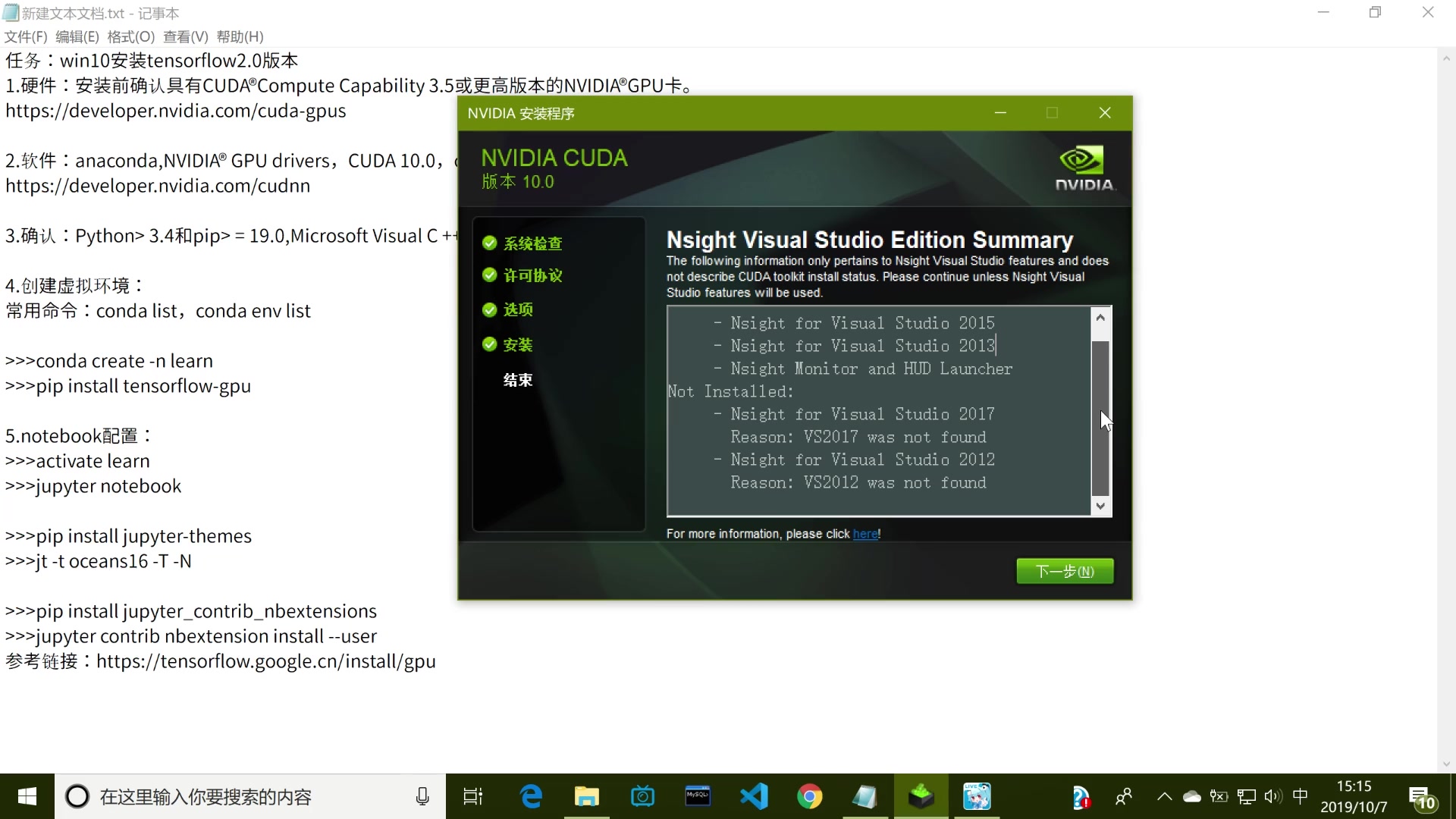This screenshot has height=819, width=1456.
Task: Click the microphone icon in the search box
Action: click(422, 796)
